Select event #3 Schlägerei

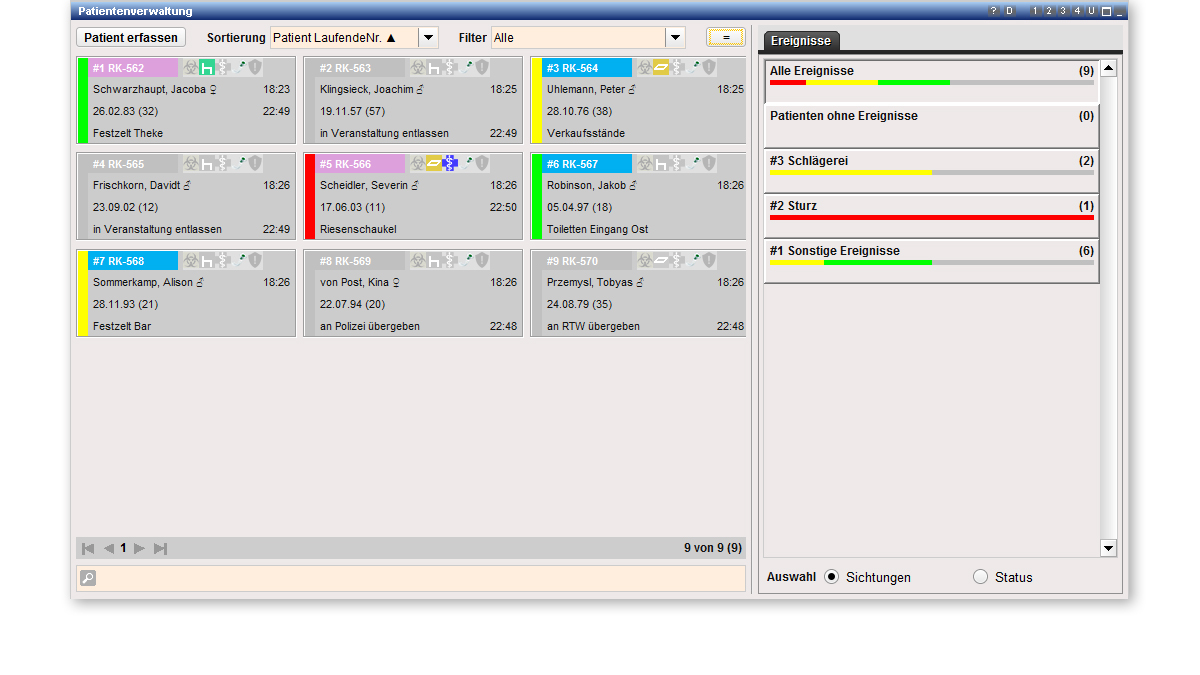[x=931, y=171]
